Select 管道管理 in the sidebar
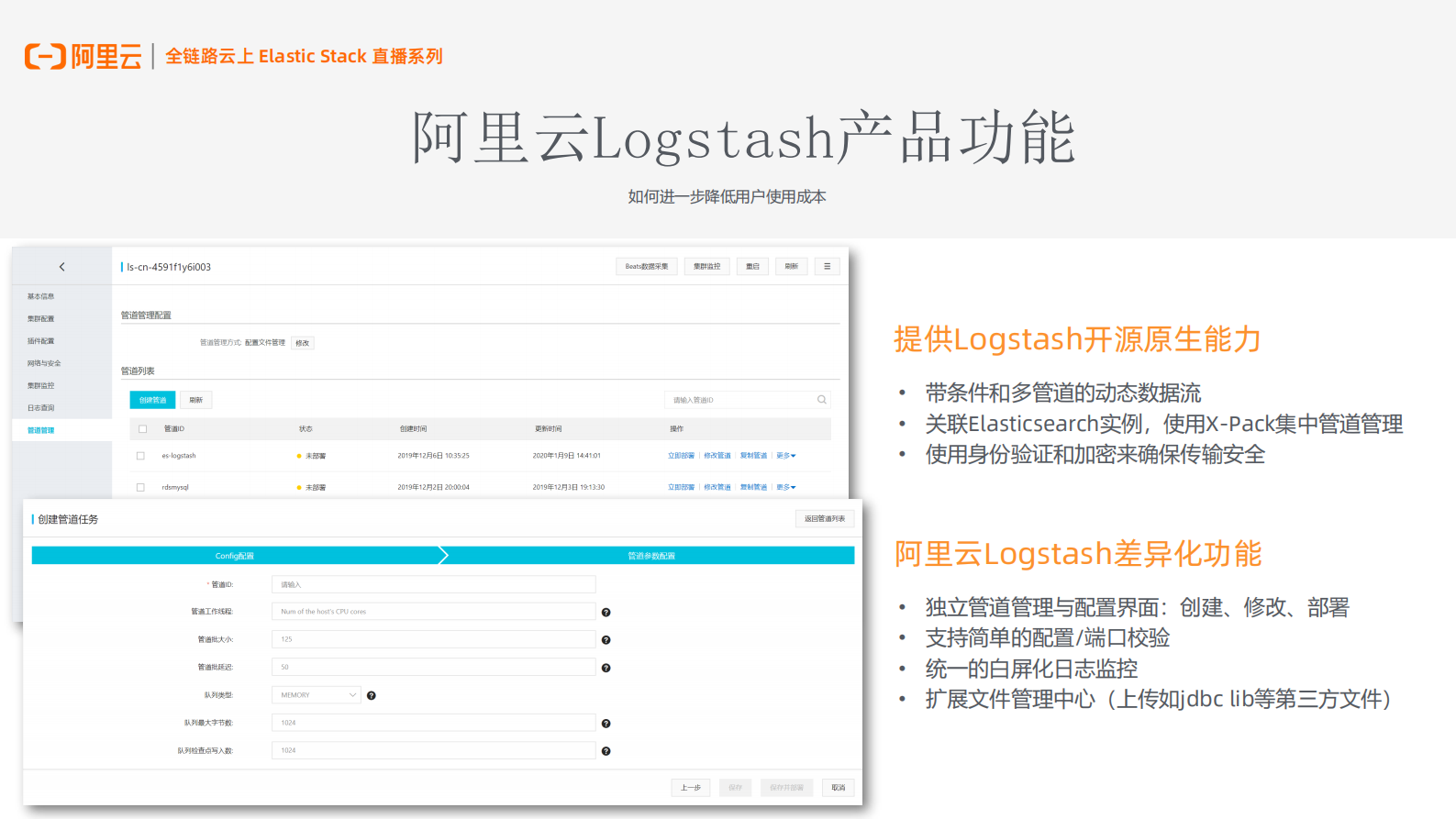Image resolution: width=1456 pixels, height=819 pixels. tap(40, 430)
